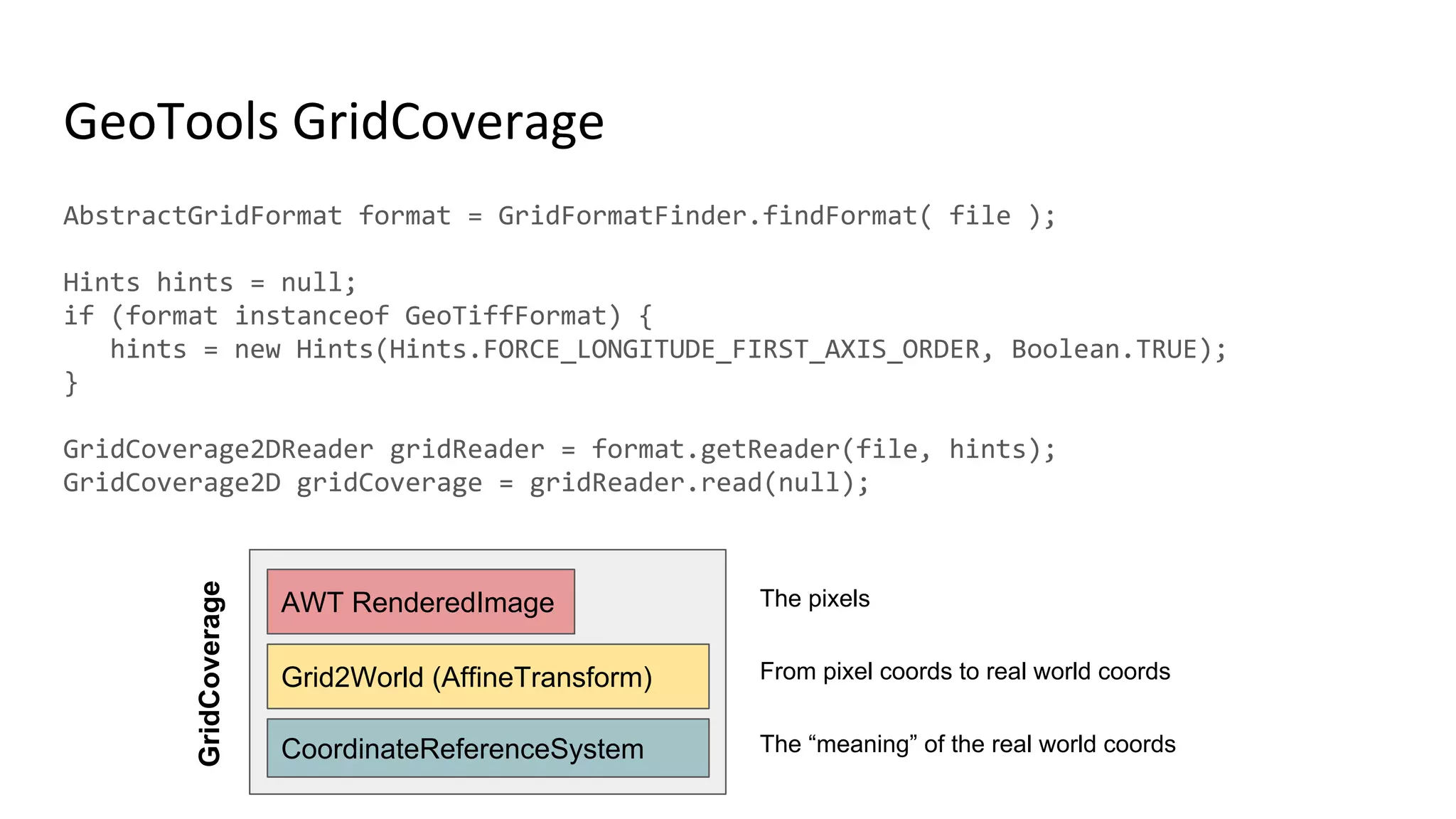Click format.getReader(file, hints) call
This screenshot has height=819, width=1456.
coord(816,449)
